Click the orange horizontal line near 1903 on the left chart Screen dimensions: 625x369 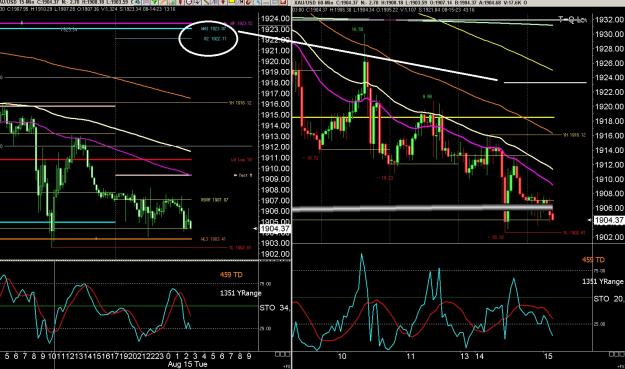pyautogui.click(x=96, y=239)
